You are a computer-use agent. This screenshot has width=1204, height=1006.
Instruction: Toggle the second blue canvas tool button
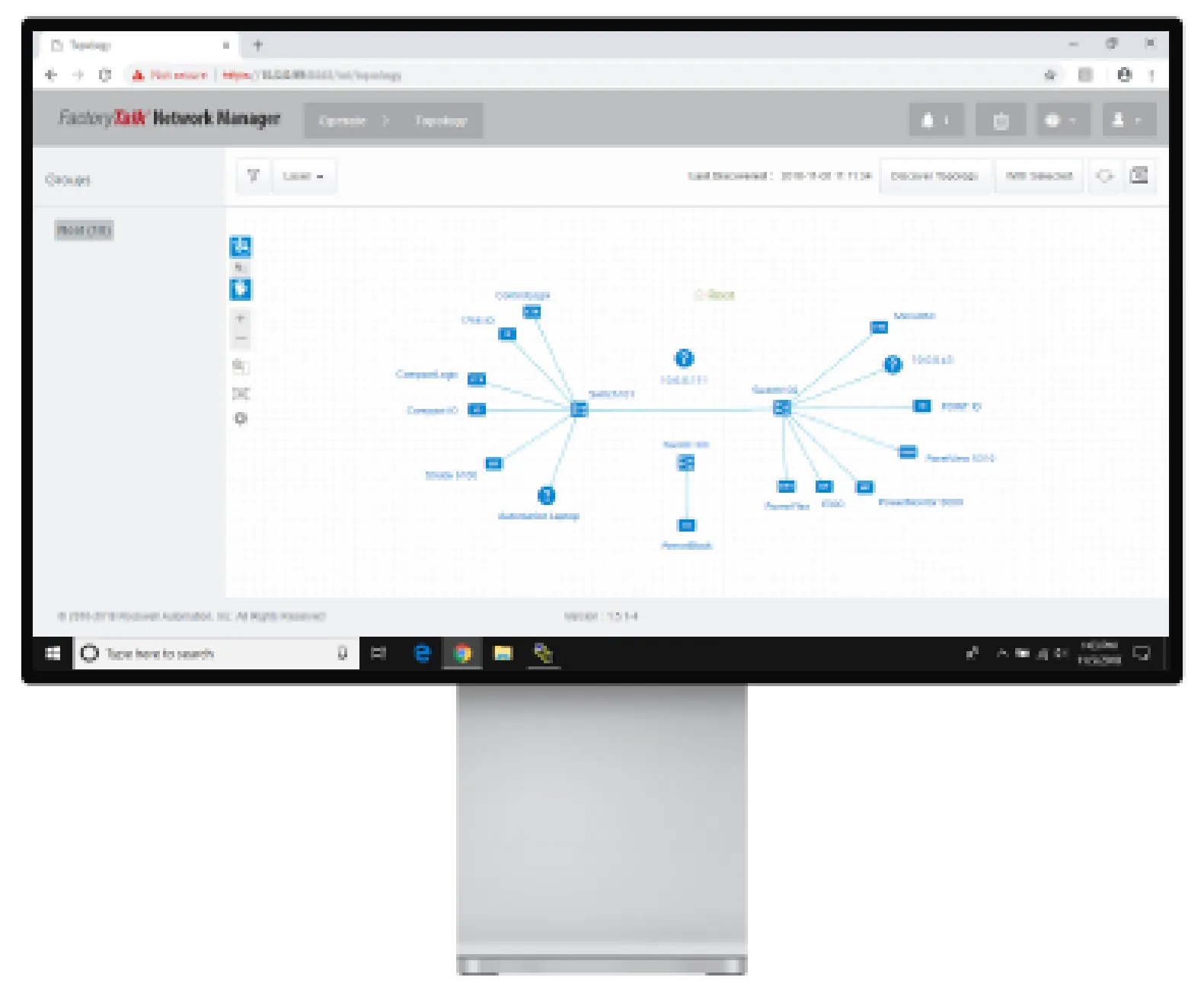tap(241, 289)
